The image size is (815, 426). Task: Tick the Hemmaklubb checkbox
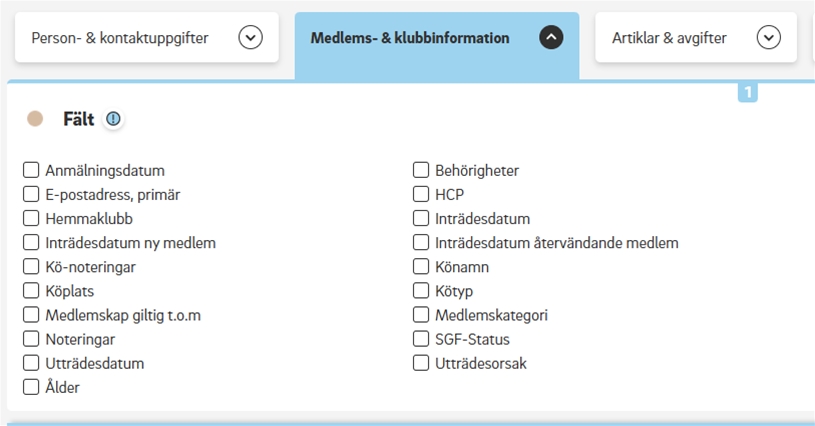(x=31, y=219)
